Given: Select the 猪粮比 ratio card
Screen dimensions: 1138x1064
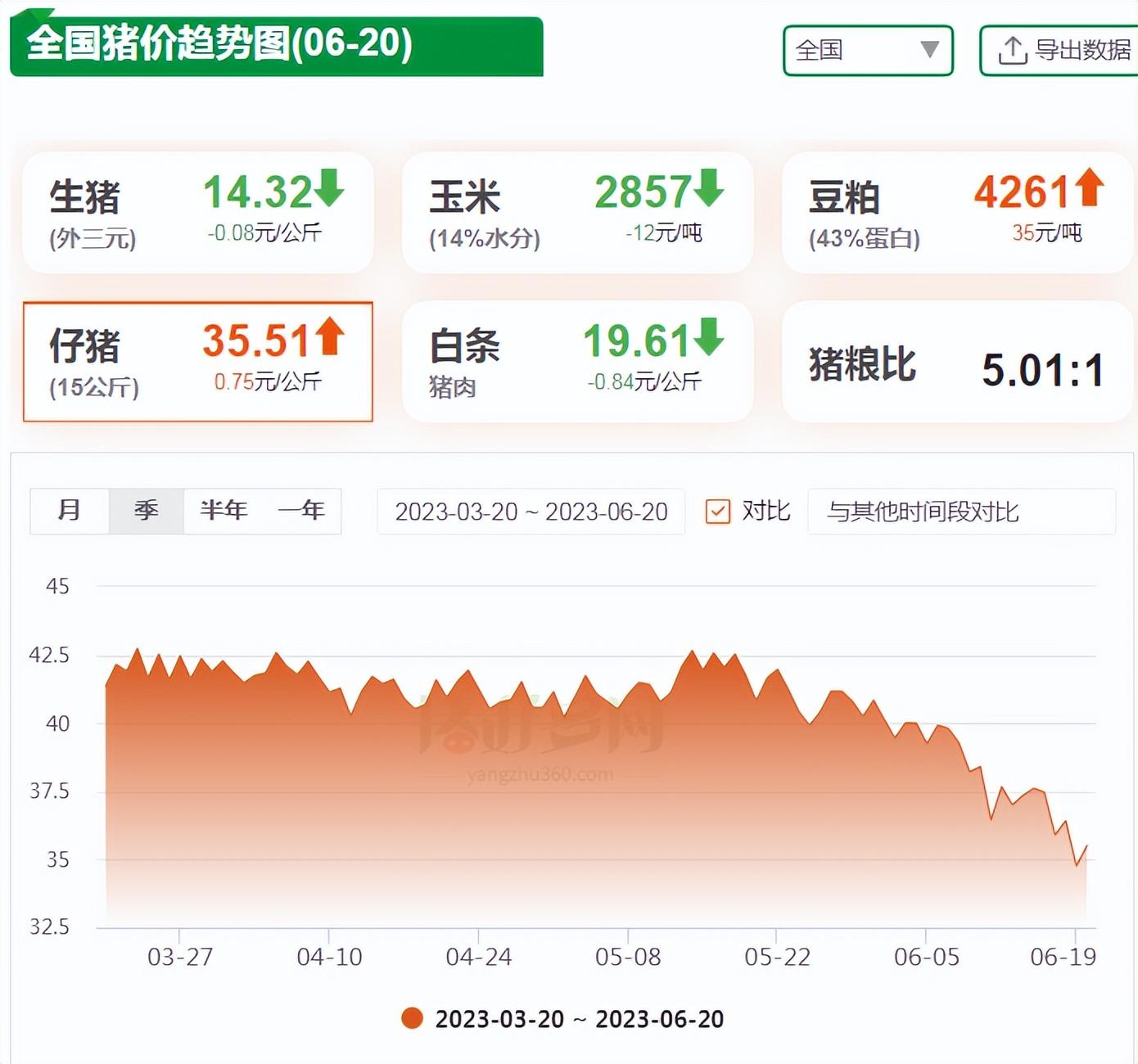Looking at the screenshot, I should (957, 362).
